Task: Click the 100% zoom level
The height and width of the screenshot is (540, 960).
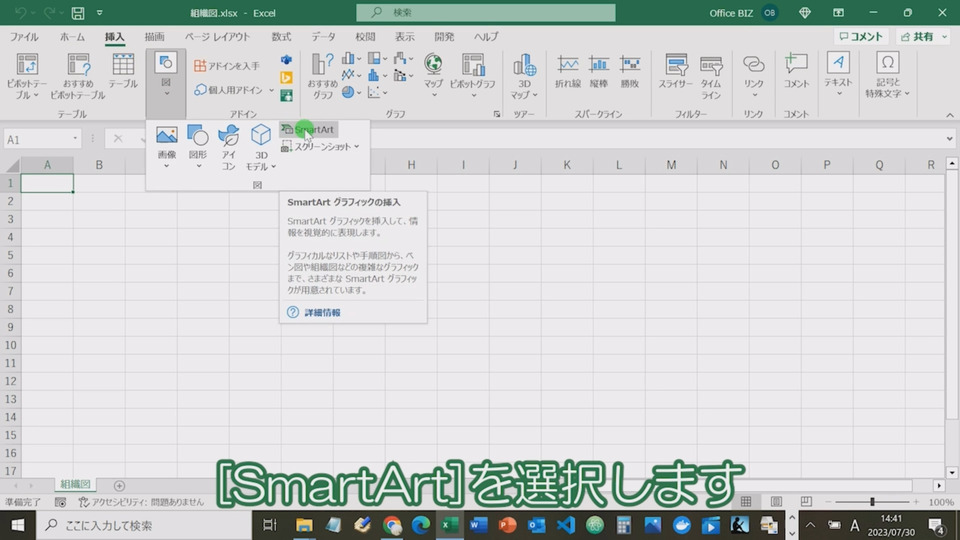Action: (x=941, y=502)
